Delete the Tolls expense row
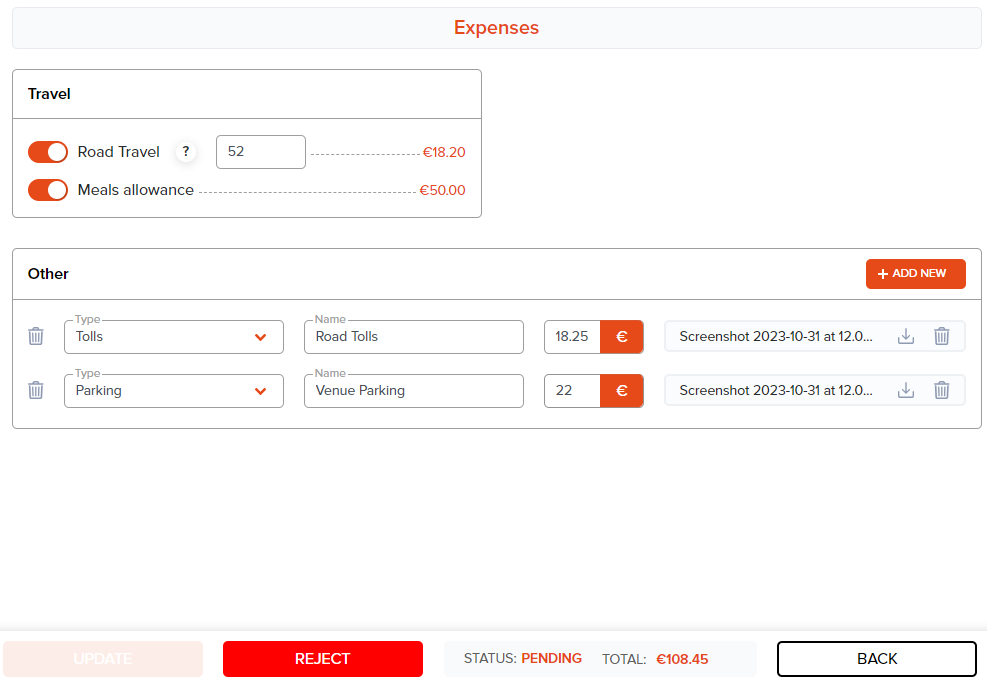 [36, 337]
